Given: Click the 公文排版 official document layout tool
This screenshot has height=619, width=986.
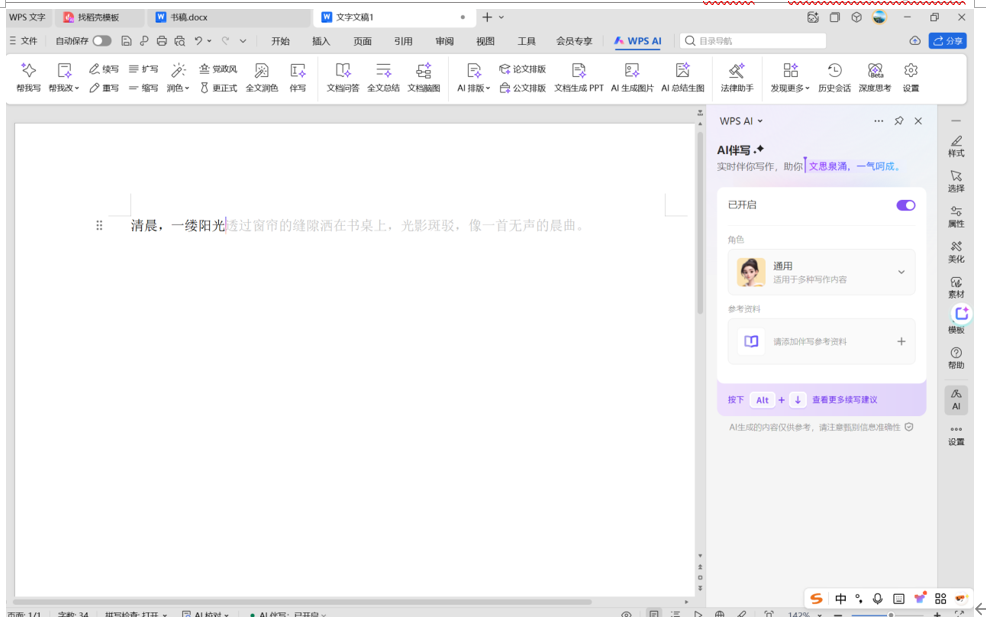Looking at the screenshot, I should click(x=522, y=88).
